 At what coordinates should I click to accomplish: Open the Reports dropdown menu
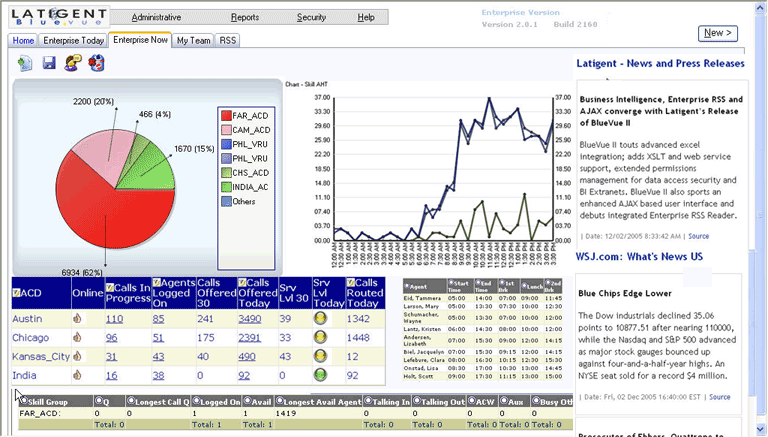click(x=244, y=17)
